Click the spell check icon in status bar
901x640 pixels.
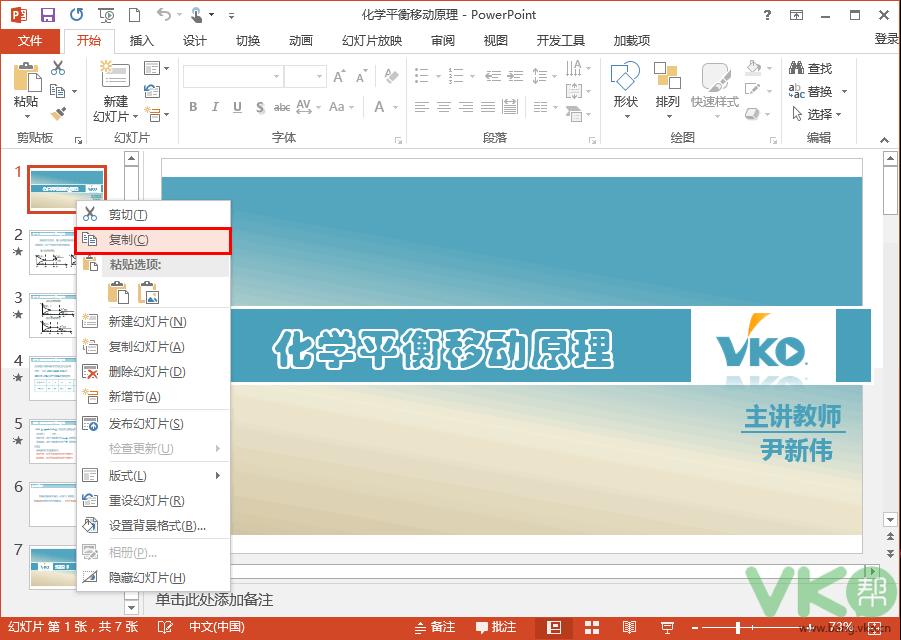click(x=164, y=627)
